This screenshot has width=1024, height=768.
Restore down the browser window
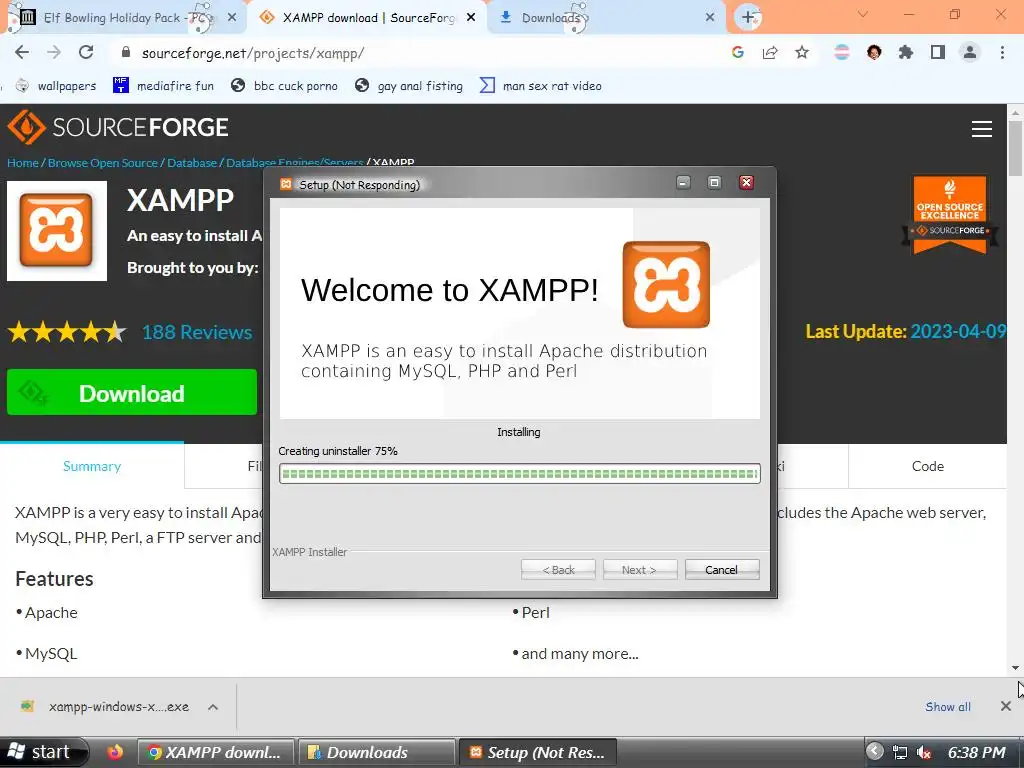[955, 14]
